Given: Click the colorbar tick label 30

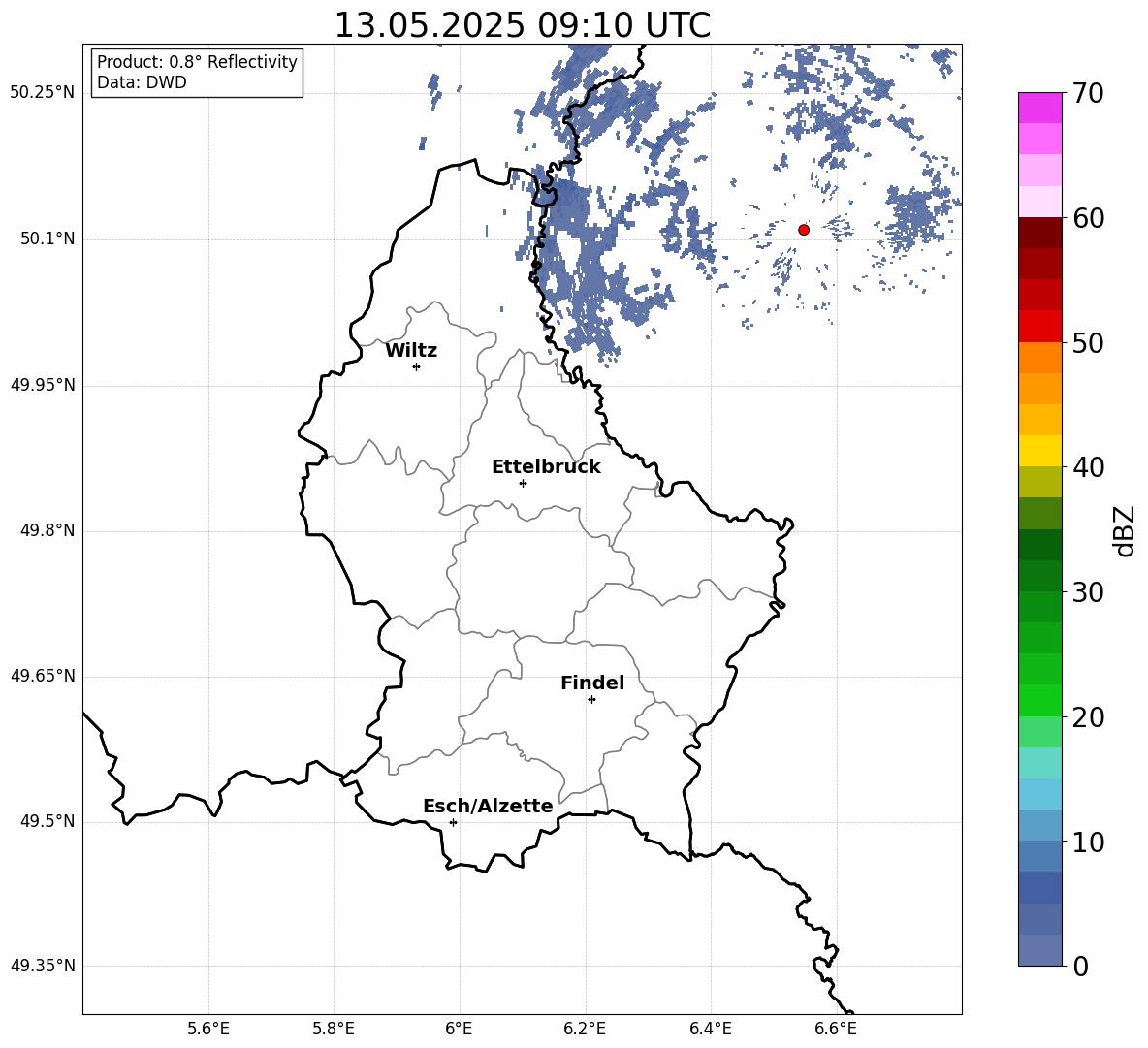Looking at the screenshot, I should (1088, 592).
